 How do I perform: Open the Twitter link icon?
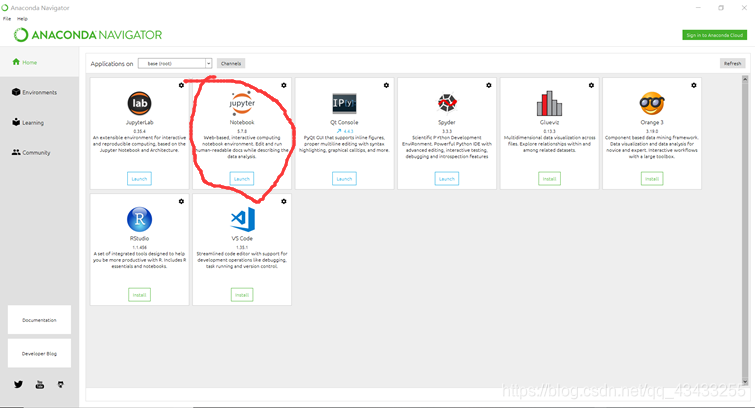point(18,384)
